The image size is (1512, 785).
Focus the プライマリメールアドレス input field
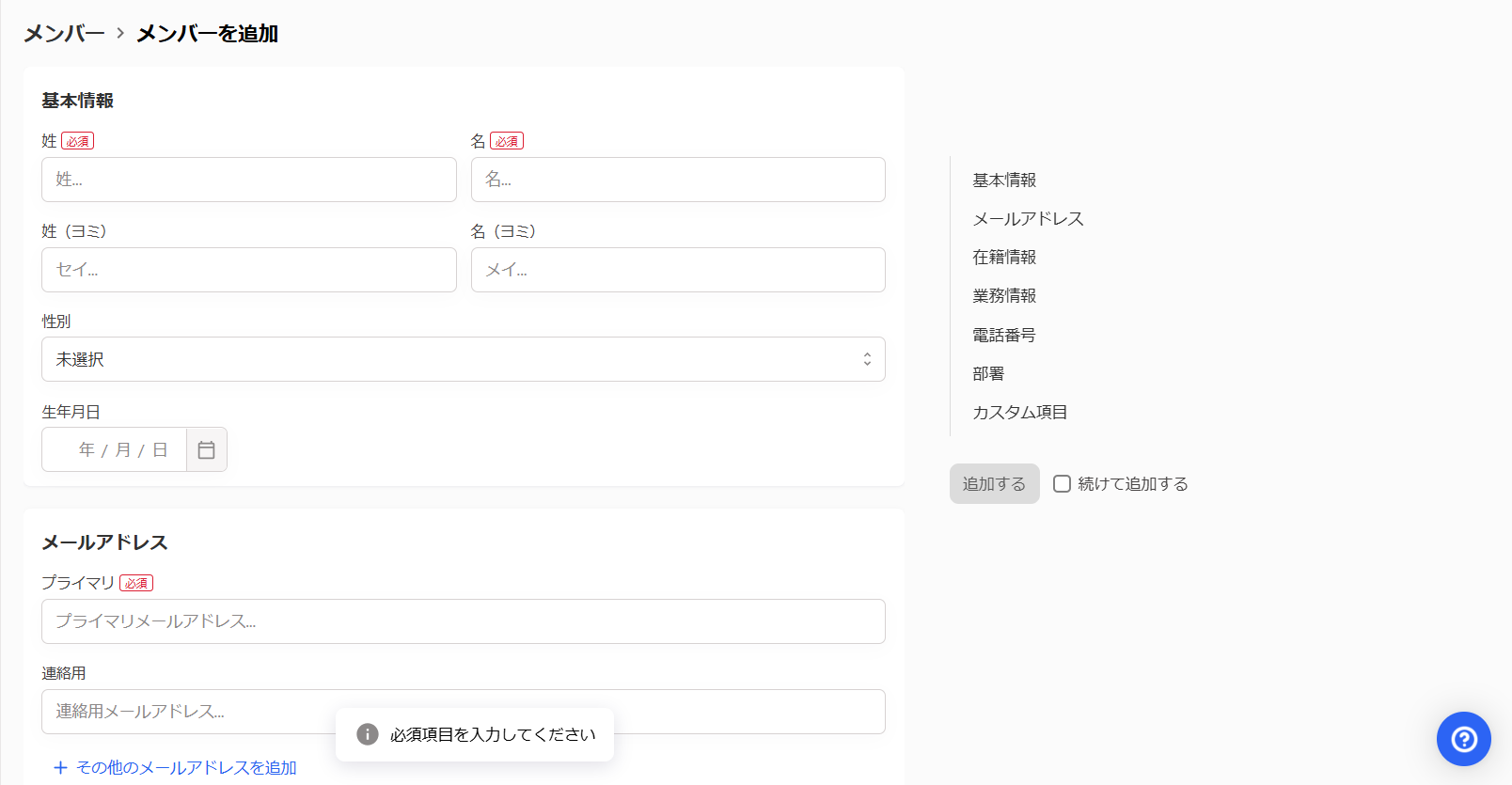(x=464, y=621)
